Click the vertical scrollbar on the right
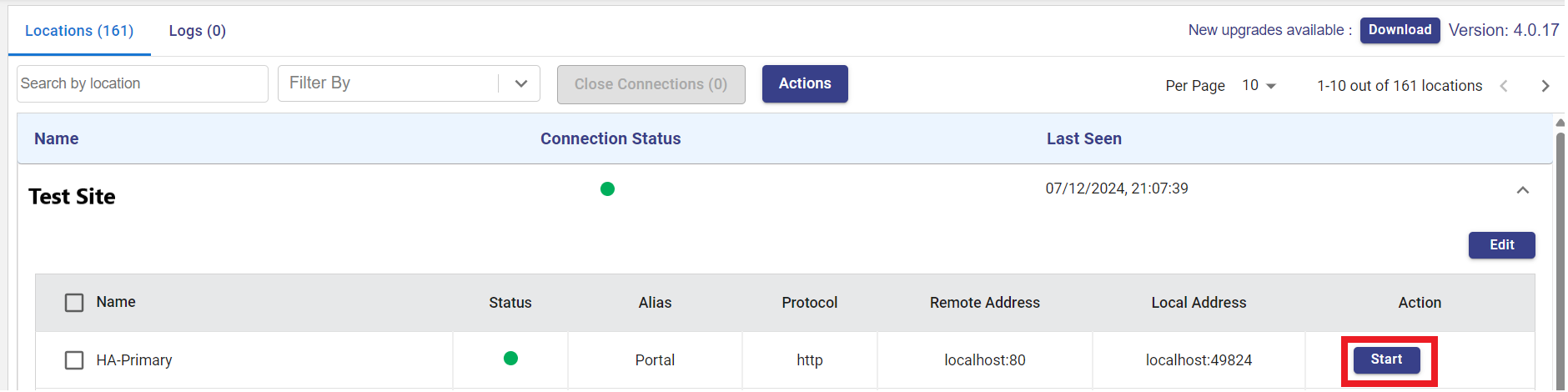1568x392 pixels. (x=1560, y=250)
